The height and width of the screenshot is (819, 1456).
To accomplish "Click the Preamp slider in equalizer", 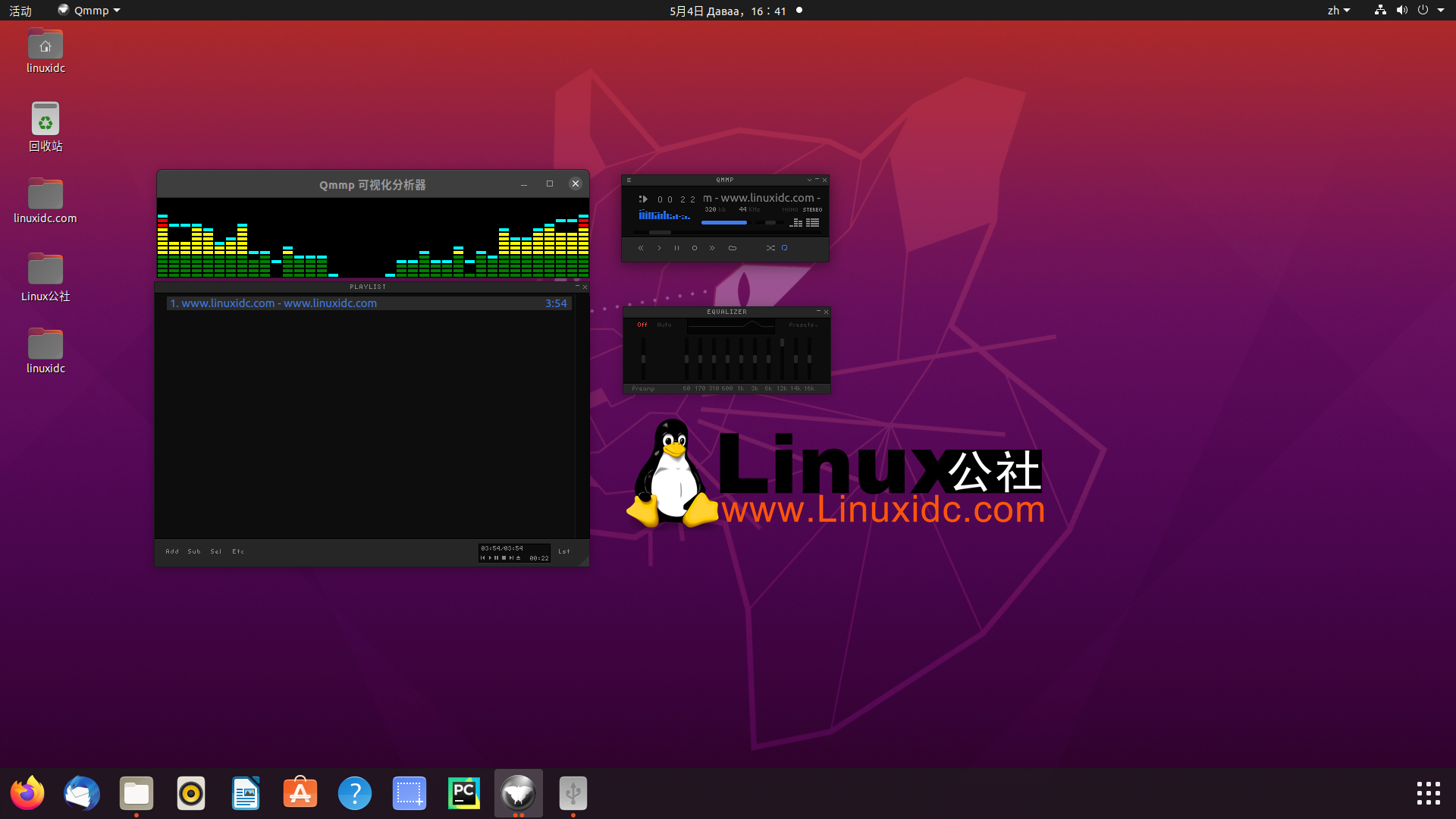I will [643, 359].
